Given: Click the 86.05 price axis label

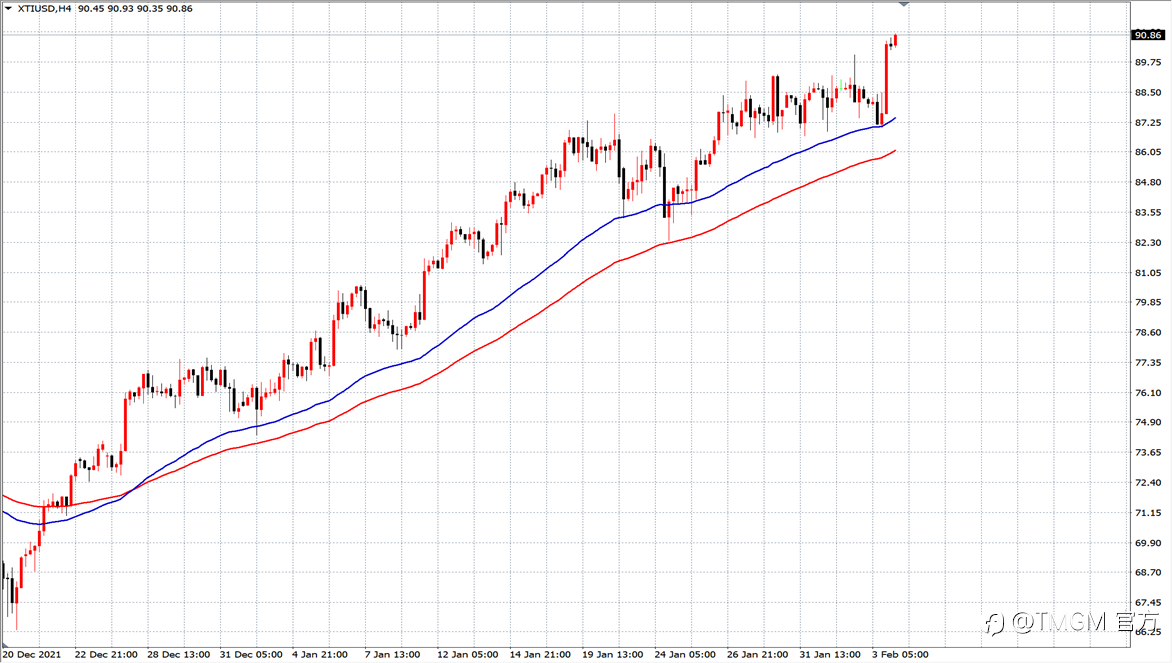Looking at the screenshot, I should [x=1148, y=152].
